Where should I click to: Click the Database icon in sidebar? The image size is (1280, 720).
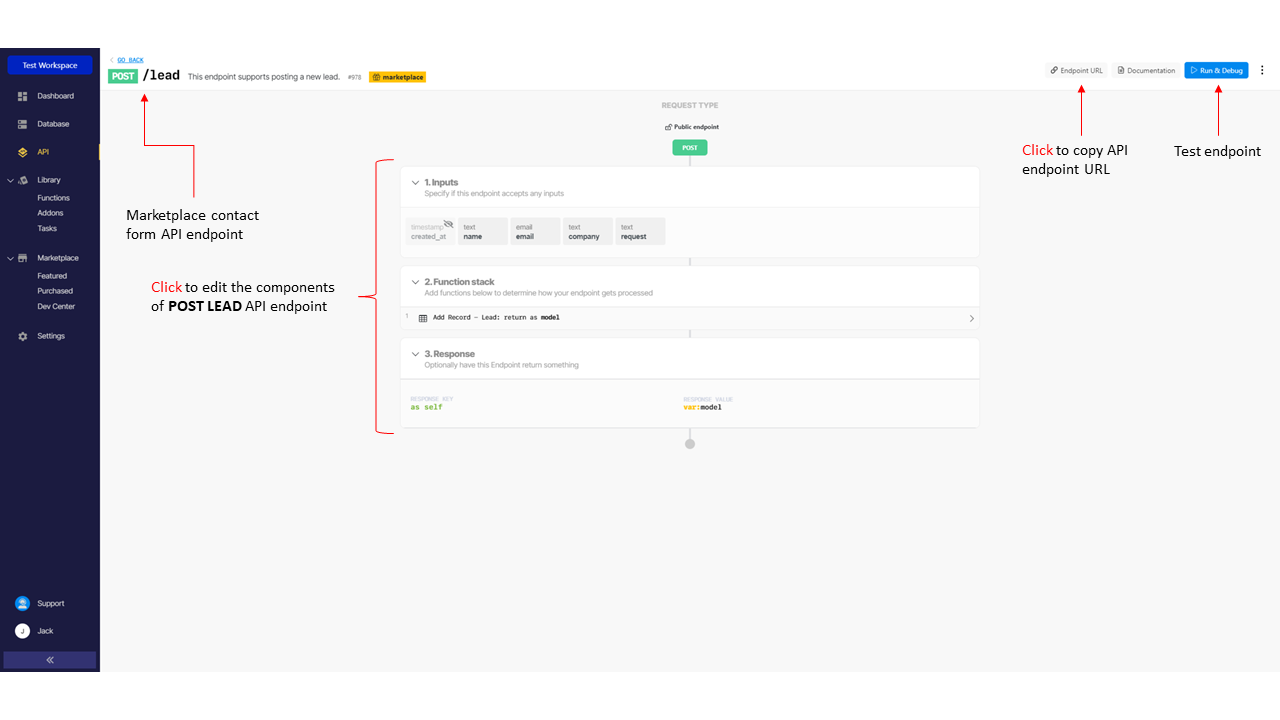point(22,124)
